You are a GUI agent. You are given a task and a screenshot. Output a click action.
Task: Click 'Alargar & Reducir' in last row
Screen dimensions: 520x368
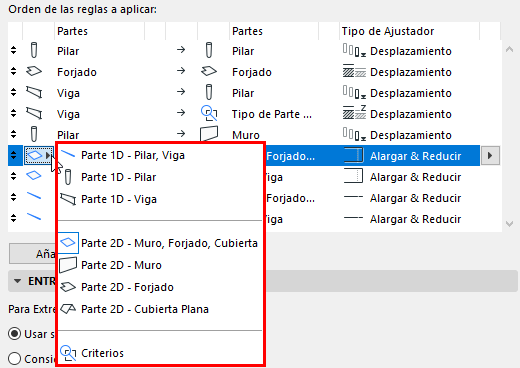click(415, 219)
